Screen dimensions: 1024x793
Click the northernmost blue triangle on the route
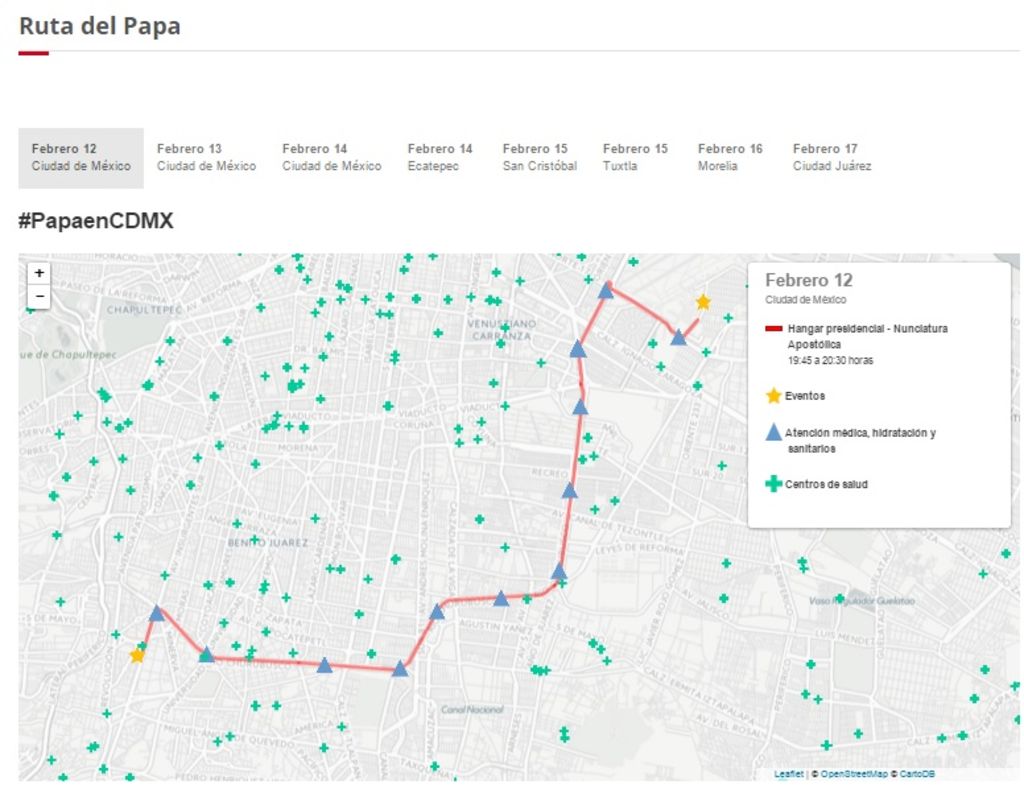click(605, 290)
